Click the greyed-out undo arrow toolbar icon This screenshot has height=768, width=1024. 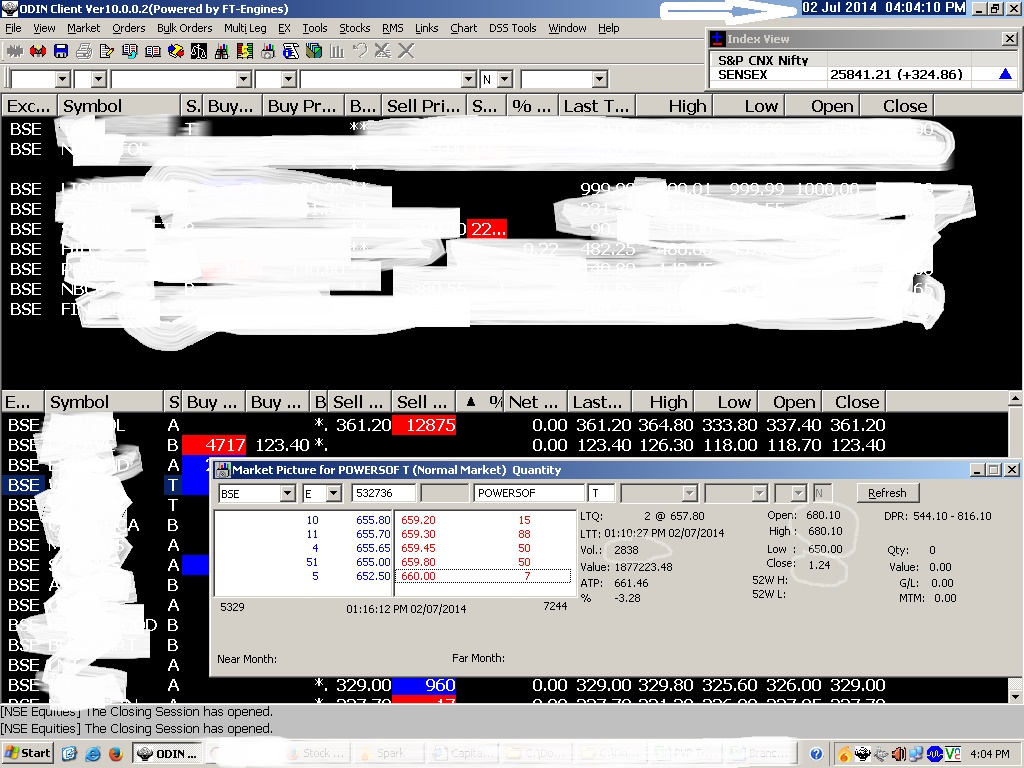(360, 50)
